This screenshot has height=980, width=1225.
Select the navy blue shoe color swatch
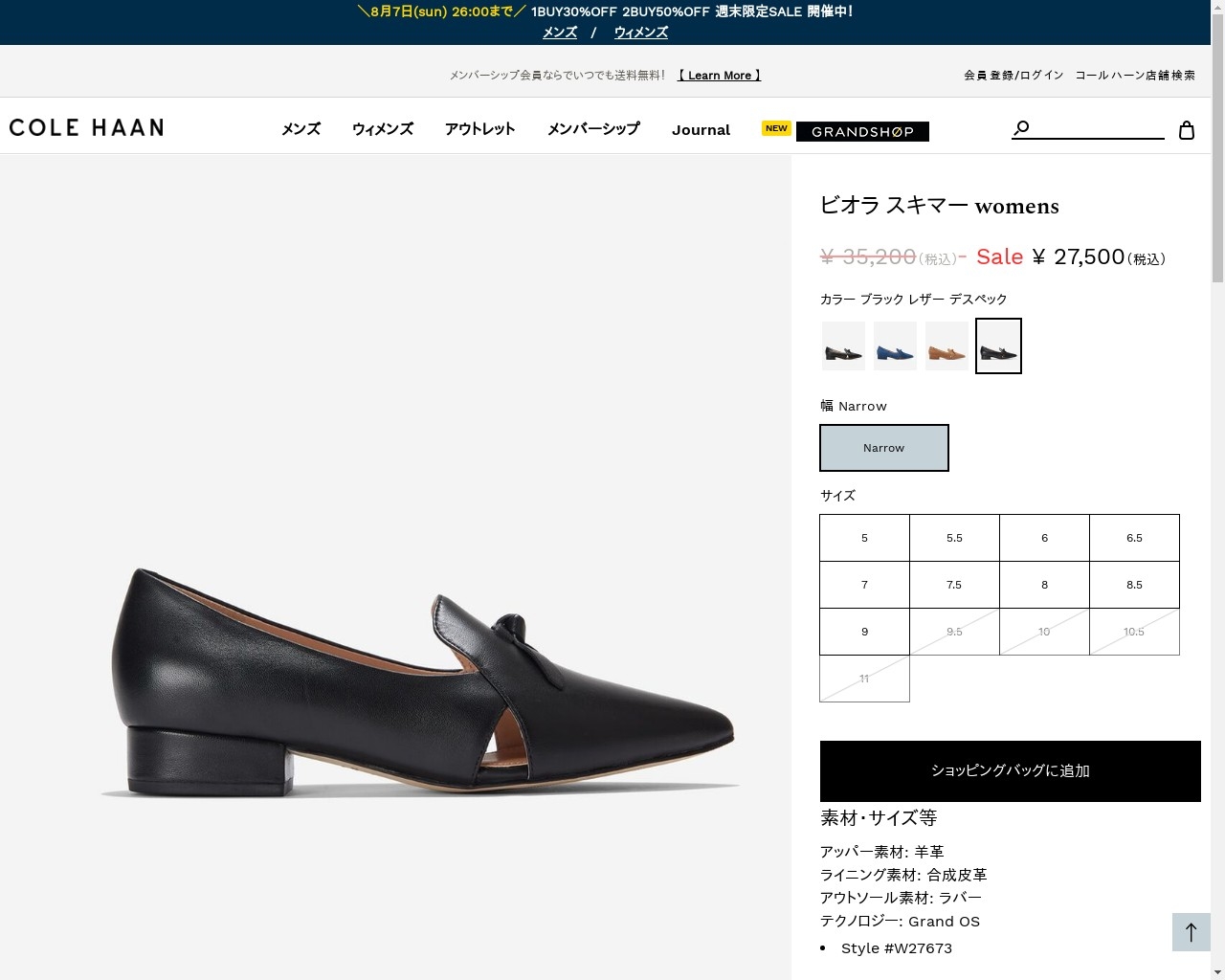[x=895, y=345]
